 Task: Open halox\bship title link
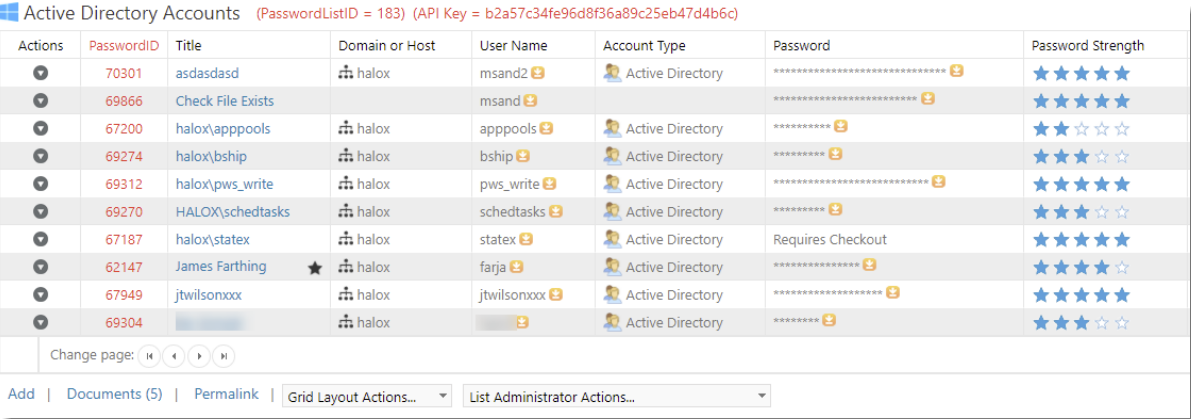pos(211,156)
